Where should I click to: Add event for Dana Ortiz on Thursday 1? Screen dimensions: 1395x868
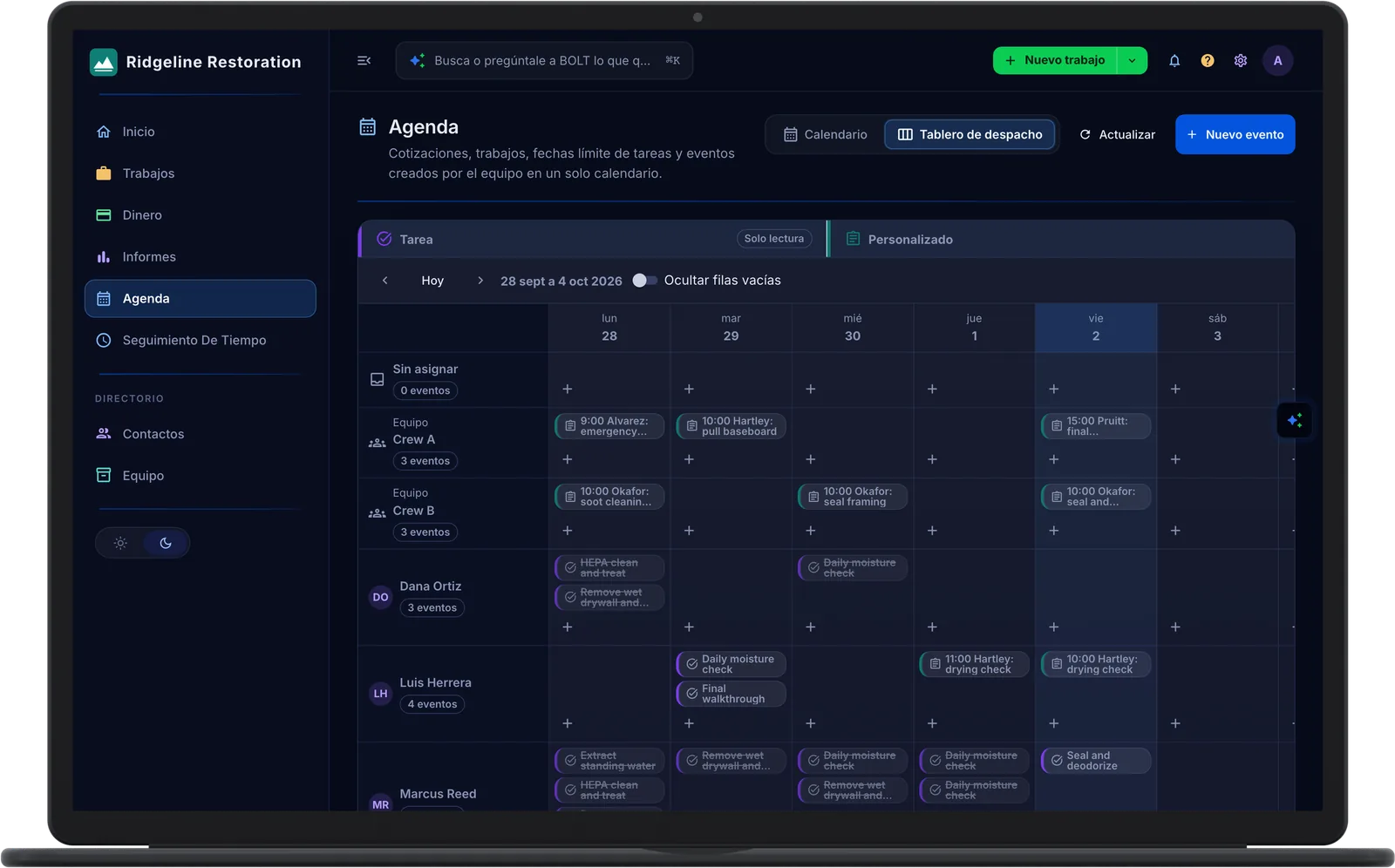point(932,627)
